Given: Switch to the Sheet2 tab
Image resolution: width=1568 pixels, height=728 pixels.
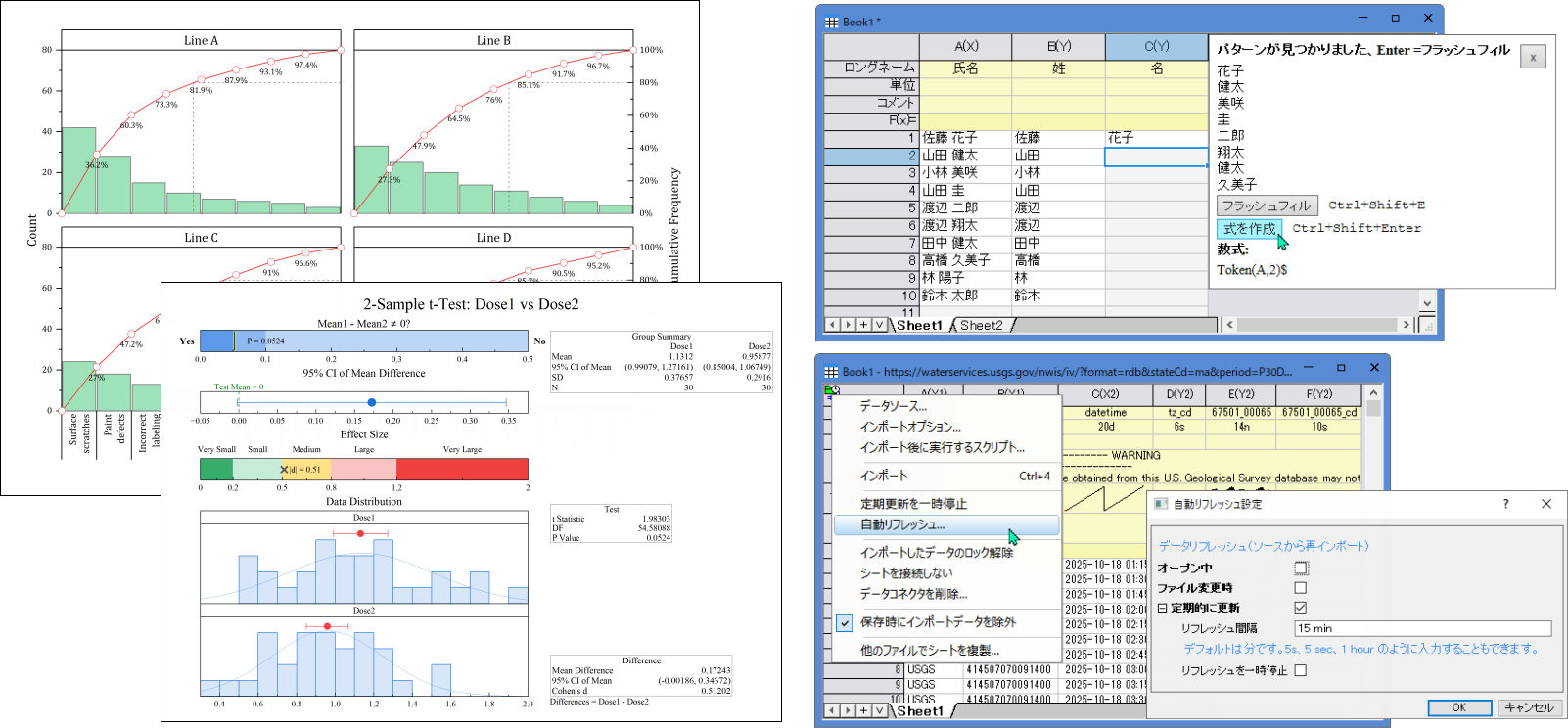Looking at the screenshot, I should 982,325.
